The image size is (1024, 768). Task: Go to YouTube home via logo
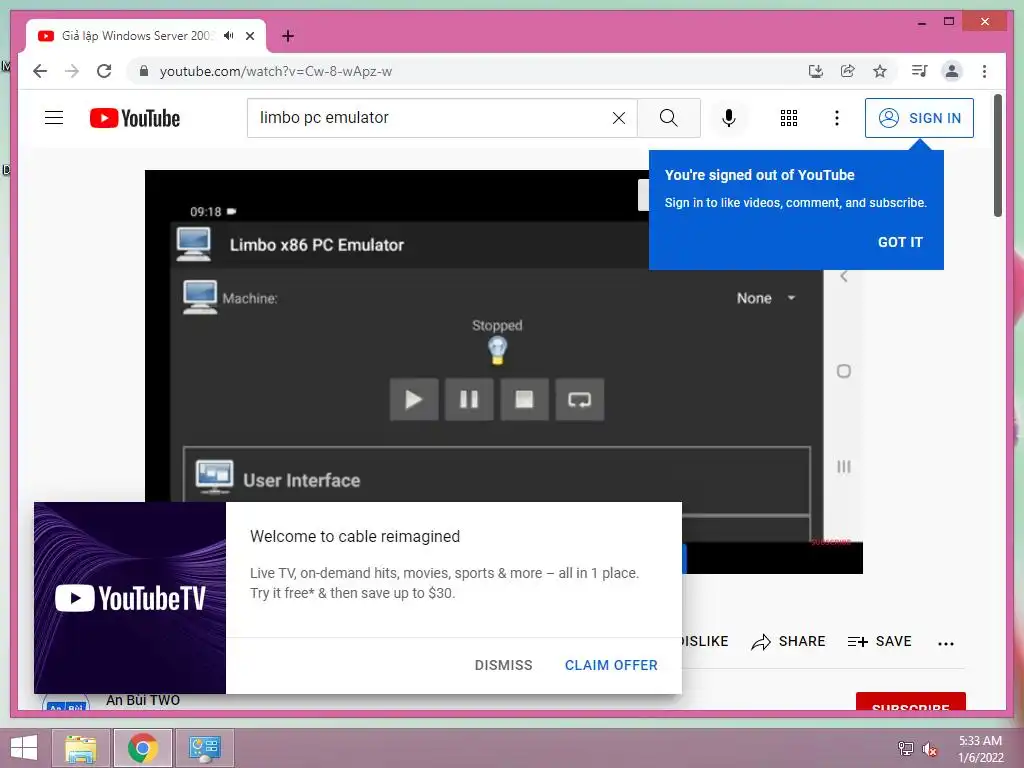tap(135, 118)
